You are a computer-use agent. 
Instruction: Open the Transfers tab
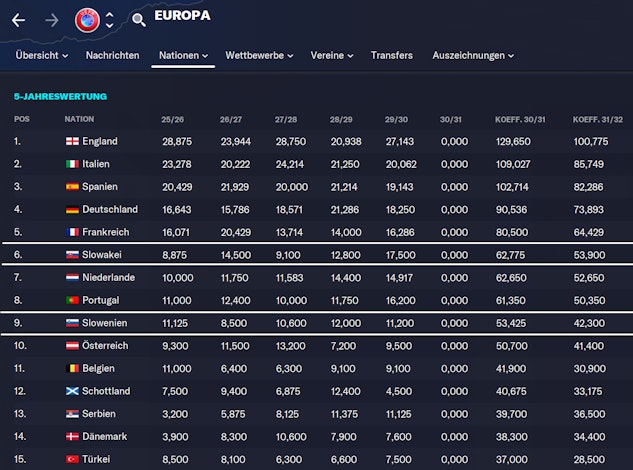[391, 55]
